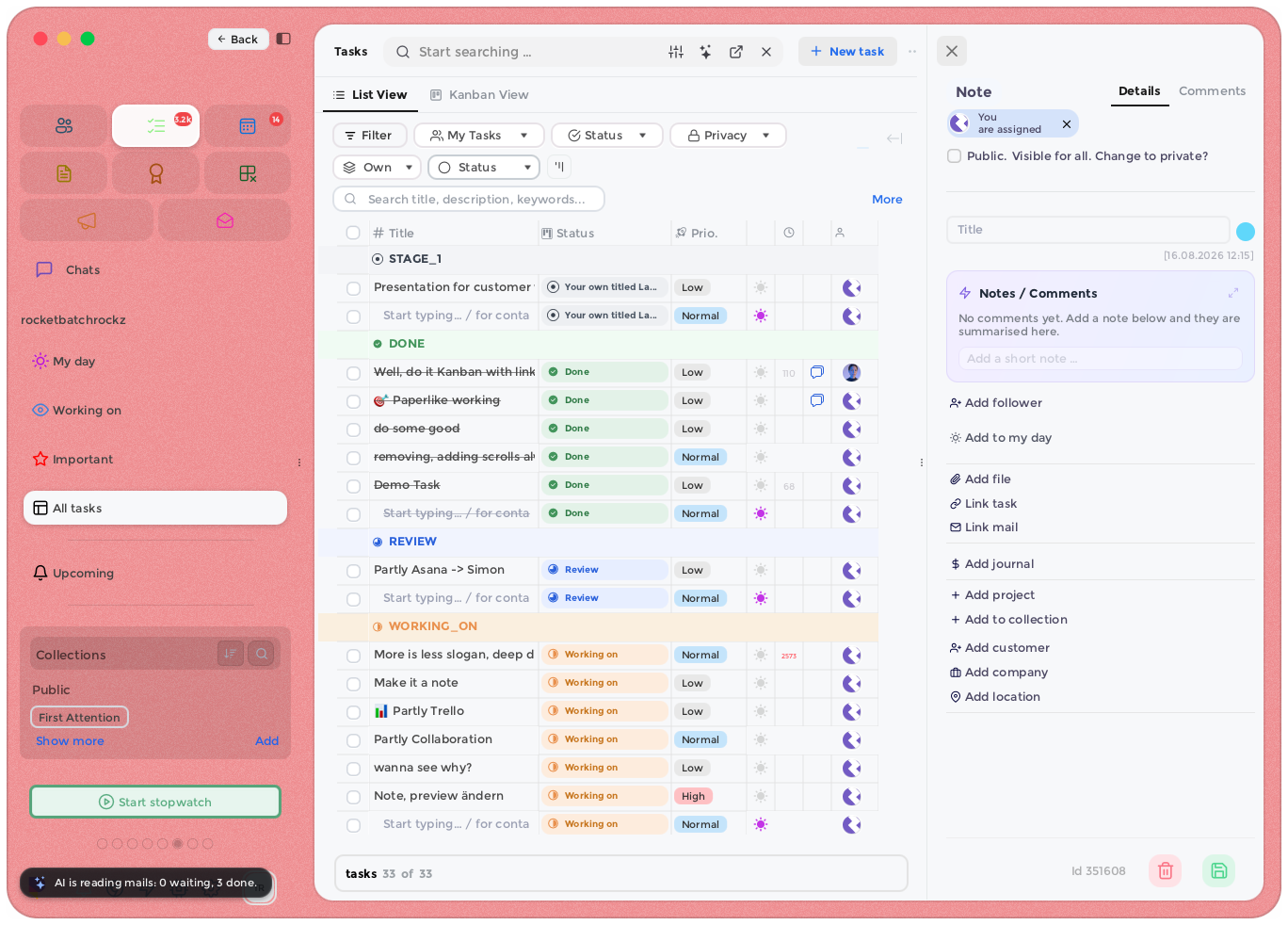1288x925 pixels.
Task: Check the Make it a note task
Action: [x=353, y=684]
